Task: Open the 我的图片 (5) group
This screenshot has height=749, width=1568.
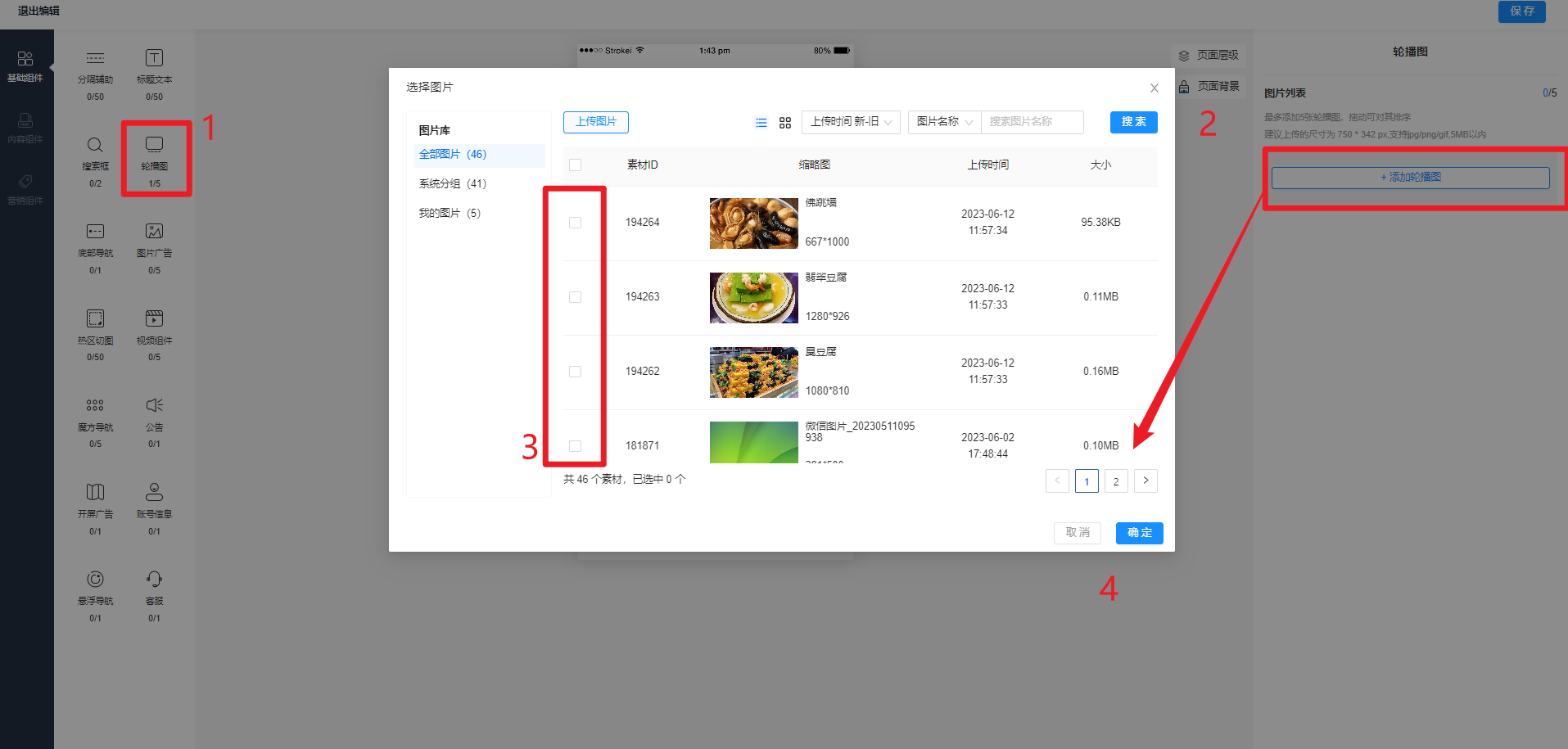Action: pyautogui.click(x=450, y=214)
